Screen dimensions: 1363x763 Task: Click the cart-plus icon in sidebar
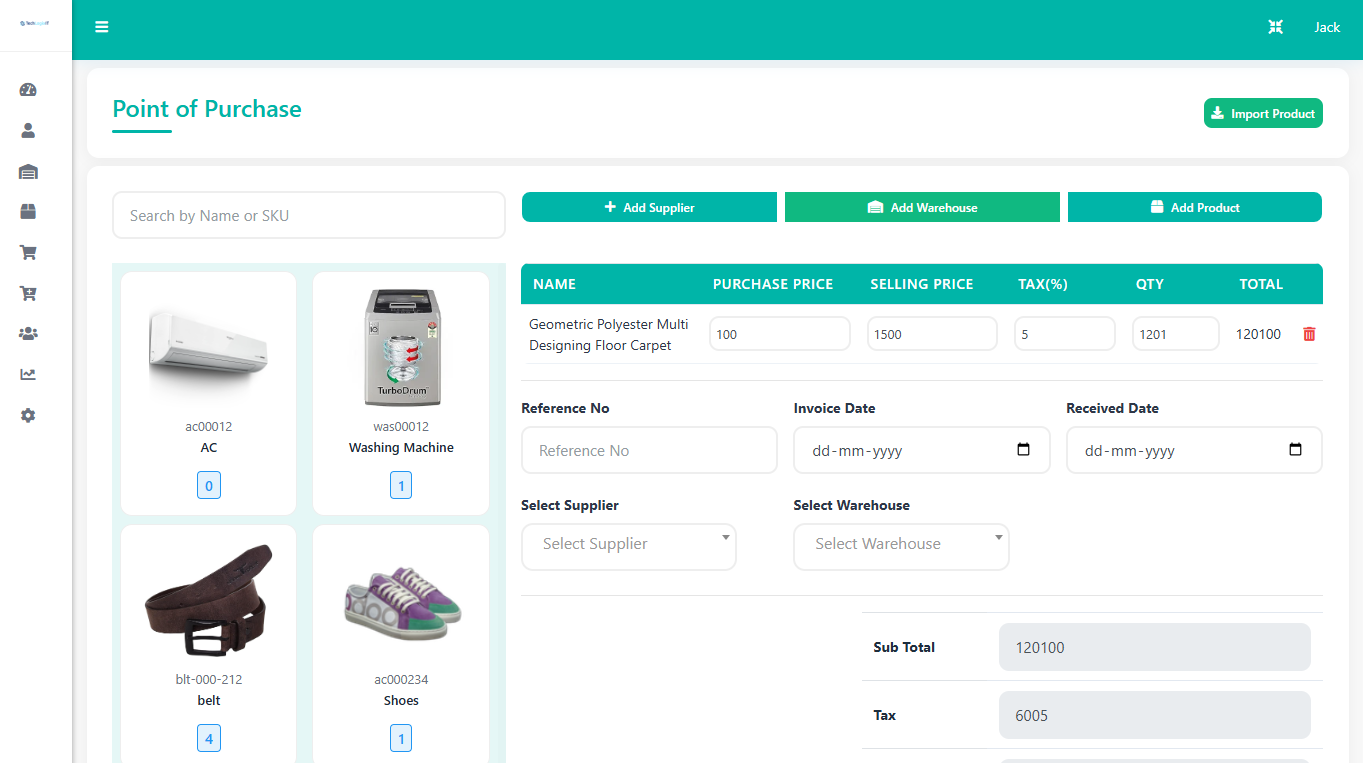coord(28,293)
